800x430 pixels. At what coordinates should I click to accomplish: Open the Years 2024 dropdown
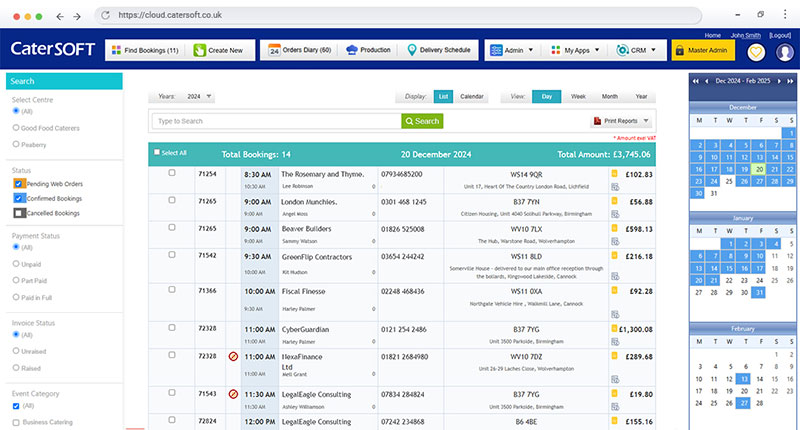tap(198, 96)
